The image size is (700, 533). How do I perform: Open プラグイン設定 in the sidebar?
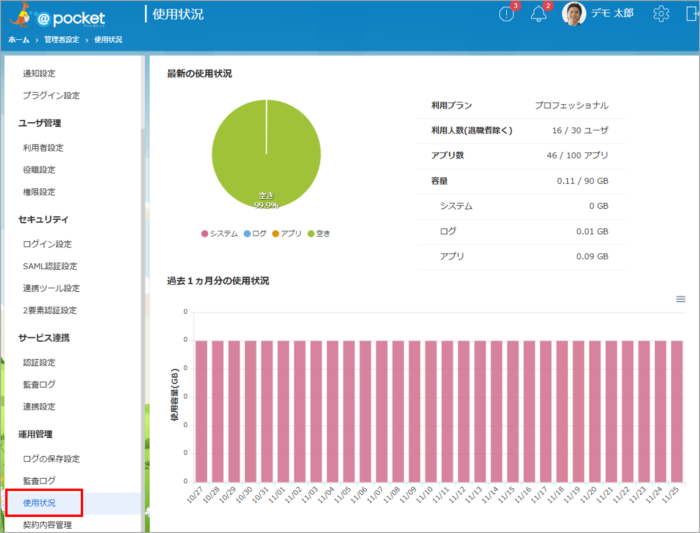51,95
